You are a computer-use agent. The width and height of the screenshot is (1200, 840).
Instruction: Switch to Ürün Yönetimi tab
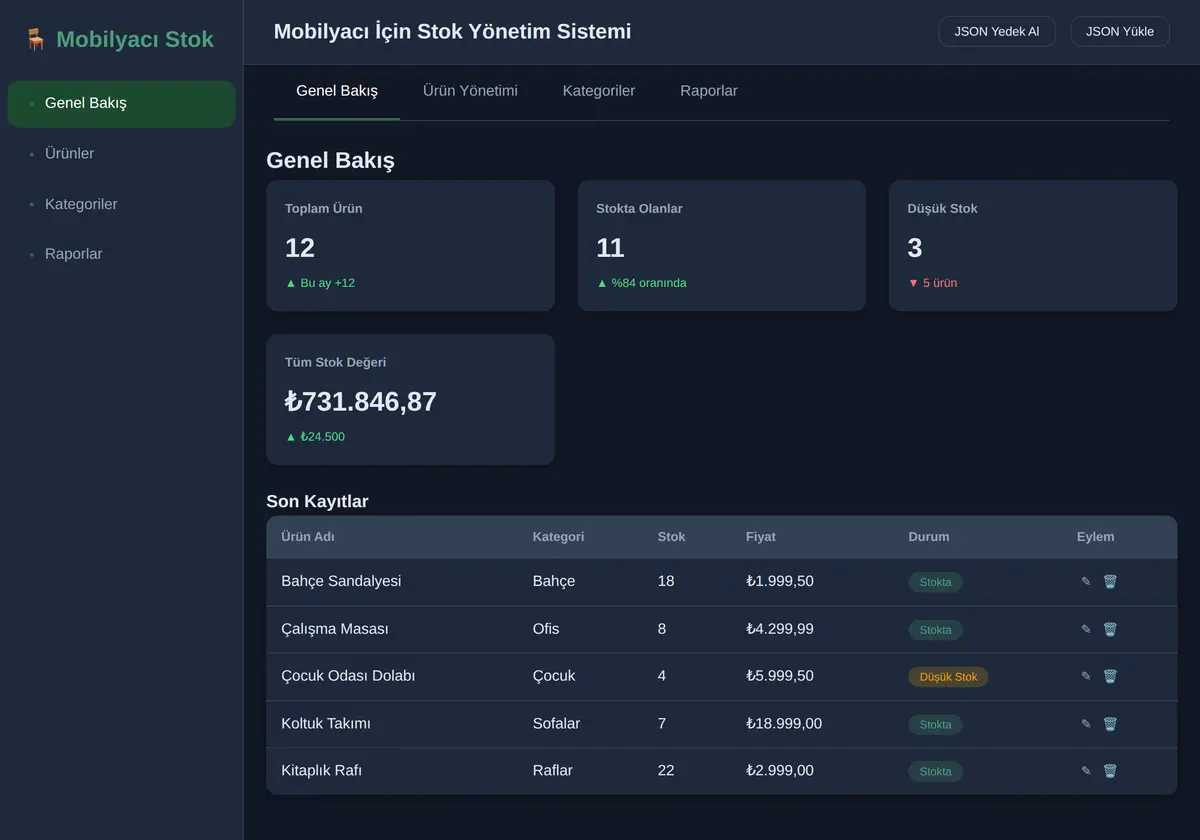[x=470, y=91]
